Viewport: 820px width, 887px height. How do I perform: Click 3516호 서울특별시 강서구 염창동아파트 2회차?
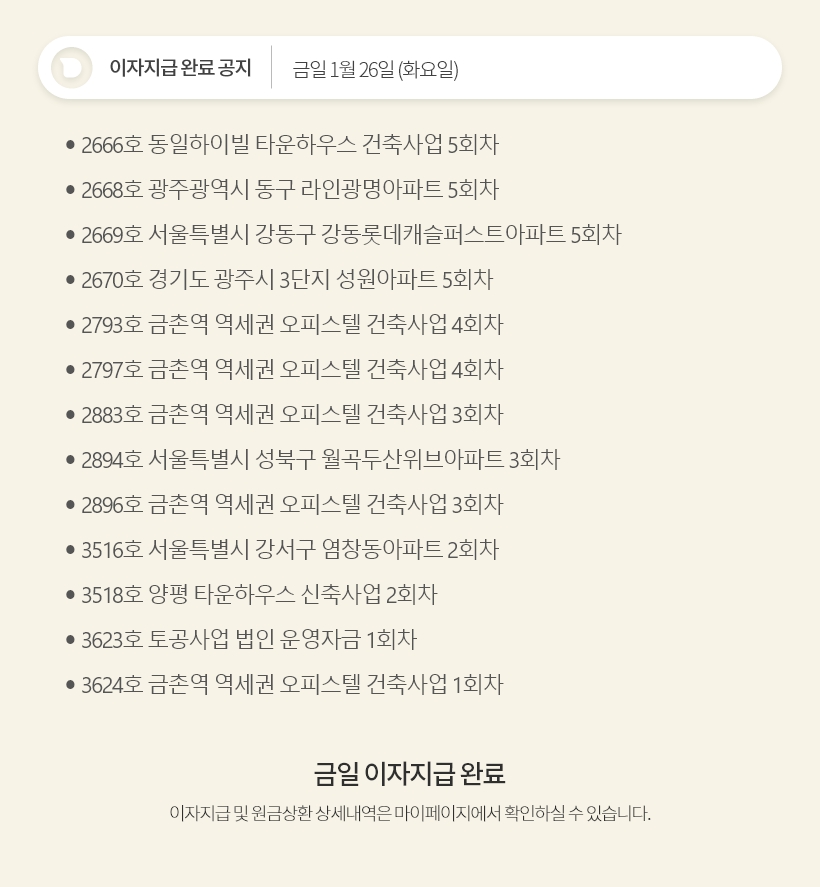[290, 550]
